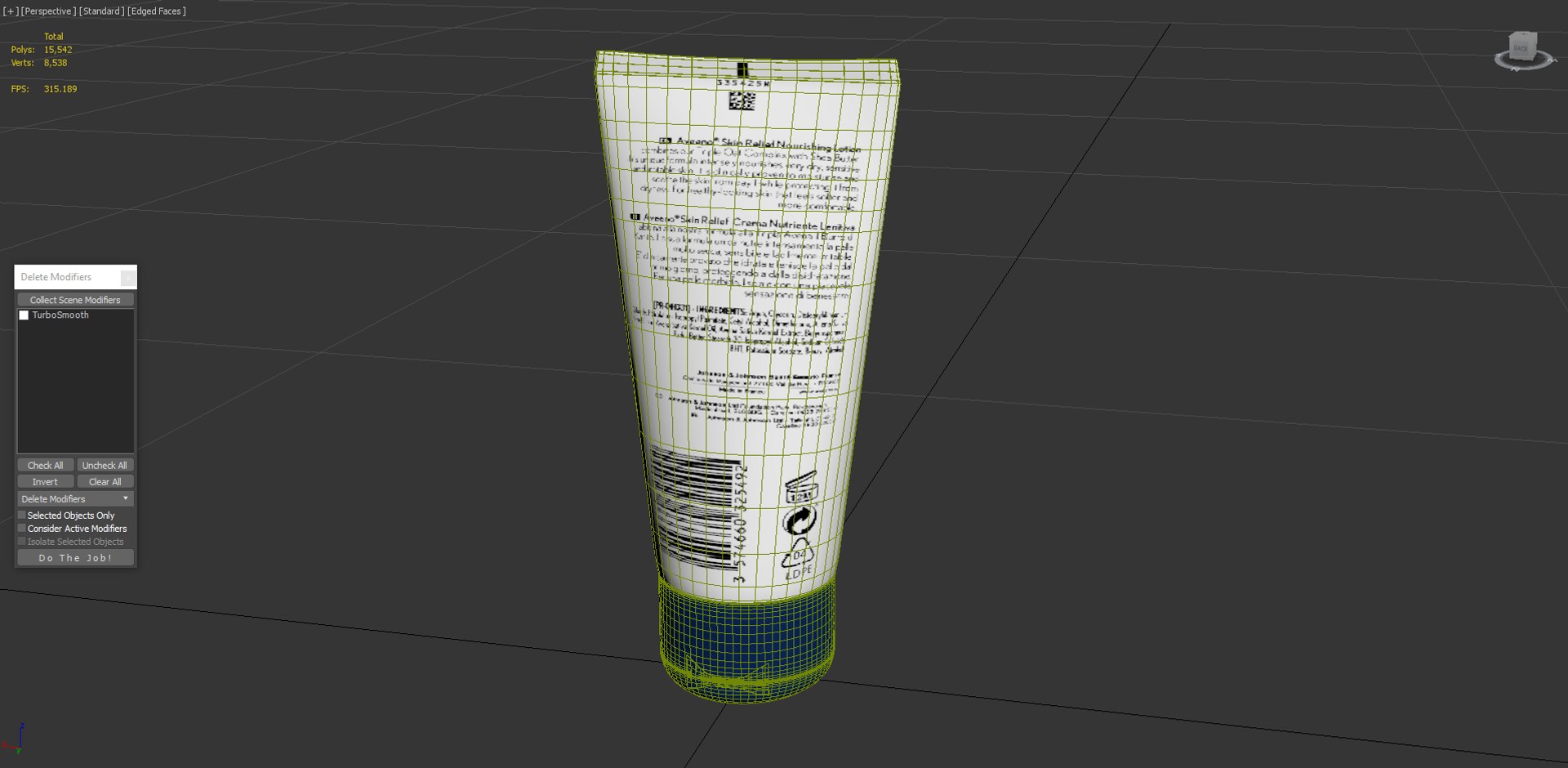Close the Delete Modifiers dialog

coord(128,278)
